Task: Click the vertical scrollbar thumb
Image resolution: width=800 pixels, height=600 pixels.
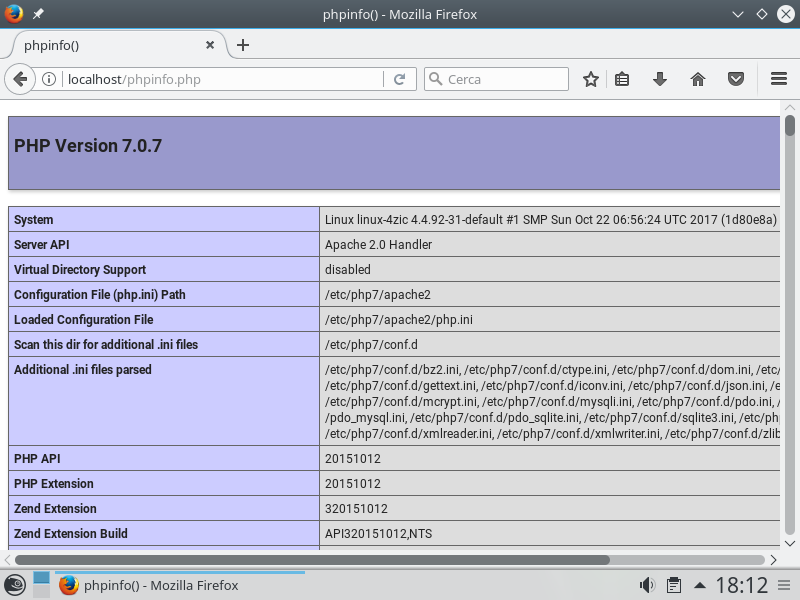Action: [790, 126]
